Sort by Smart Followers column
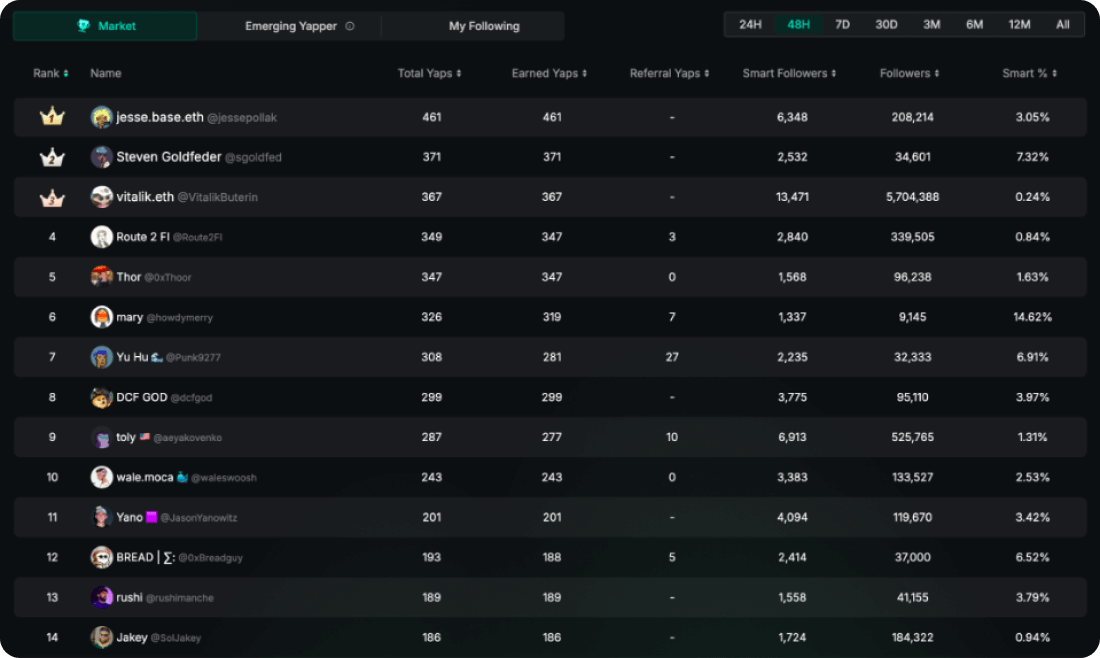The image size is (1100, 658). [x=789, y=73]
